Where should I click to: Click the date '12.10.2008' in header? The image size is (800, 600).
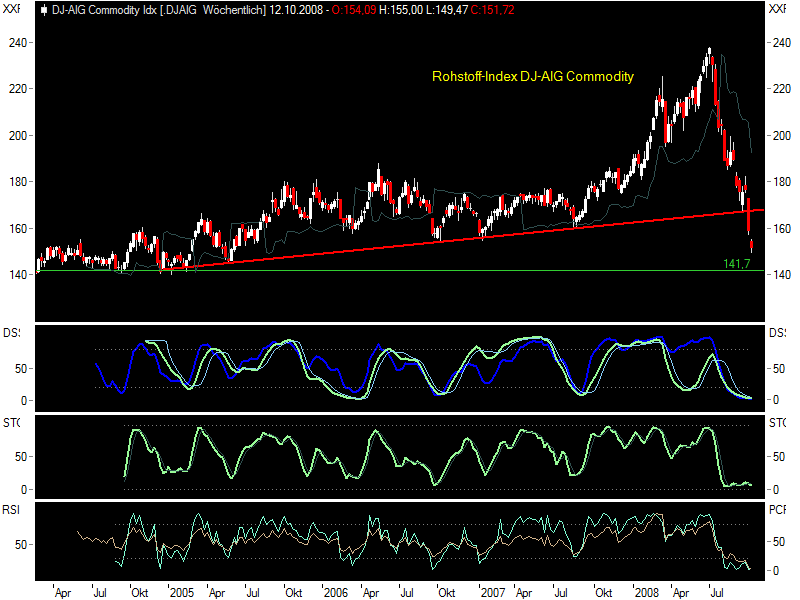(x=296, y=10)
